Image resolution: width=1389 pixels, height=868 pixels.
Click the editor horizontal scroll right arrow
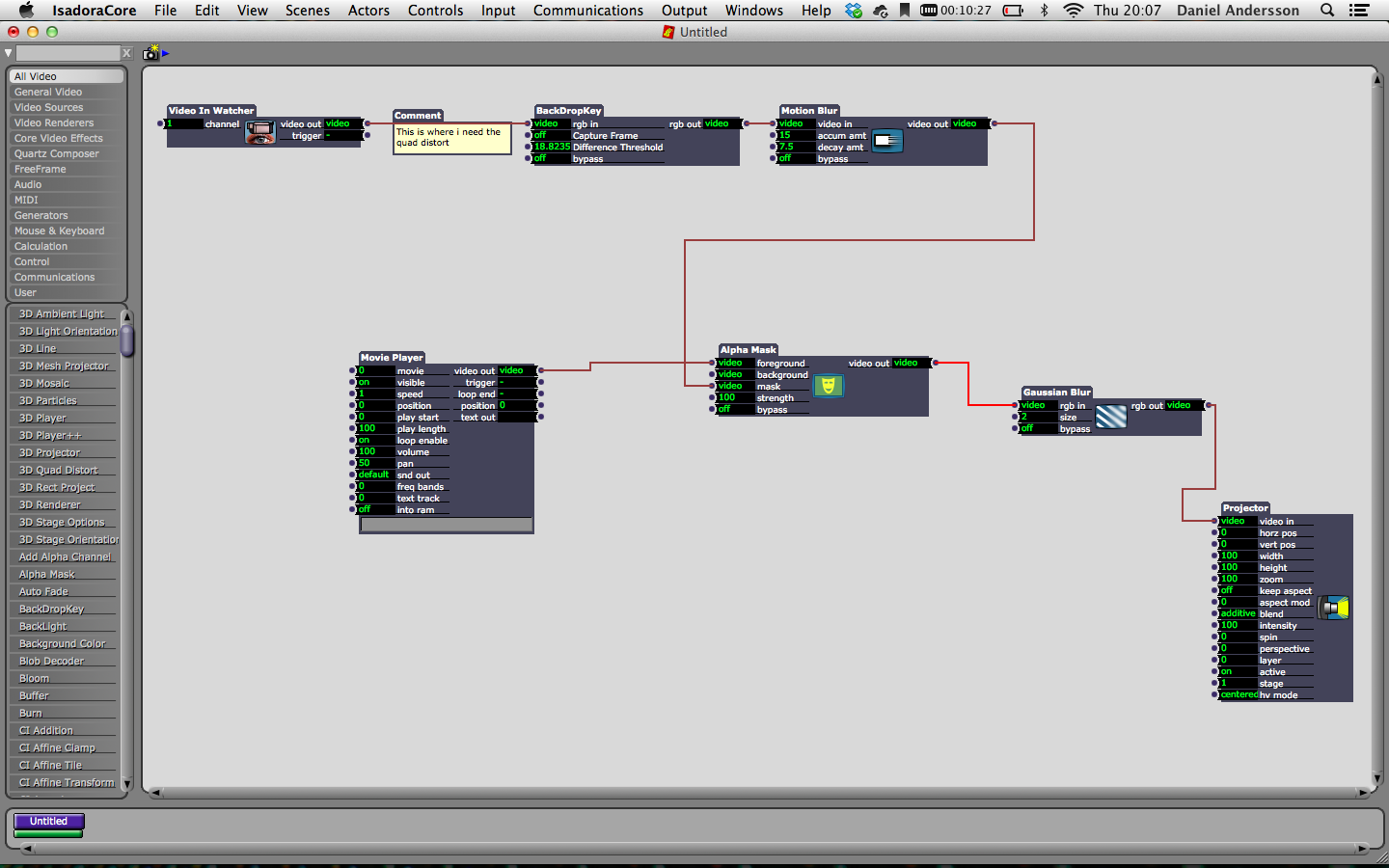pyautogui.click(x=1363, y=793)
